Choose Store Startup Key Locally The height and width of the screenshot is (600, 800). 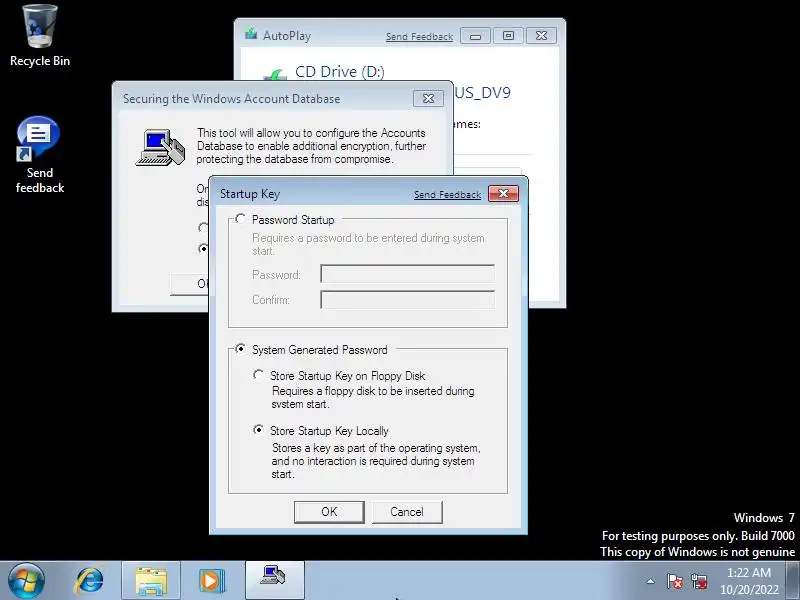259,430
